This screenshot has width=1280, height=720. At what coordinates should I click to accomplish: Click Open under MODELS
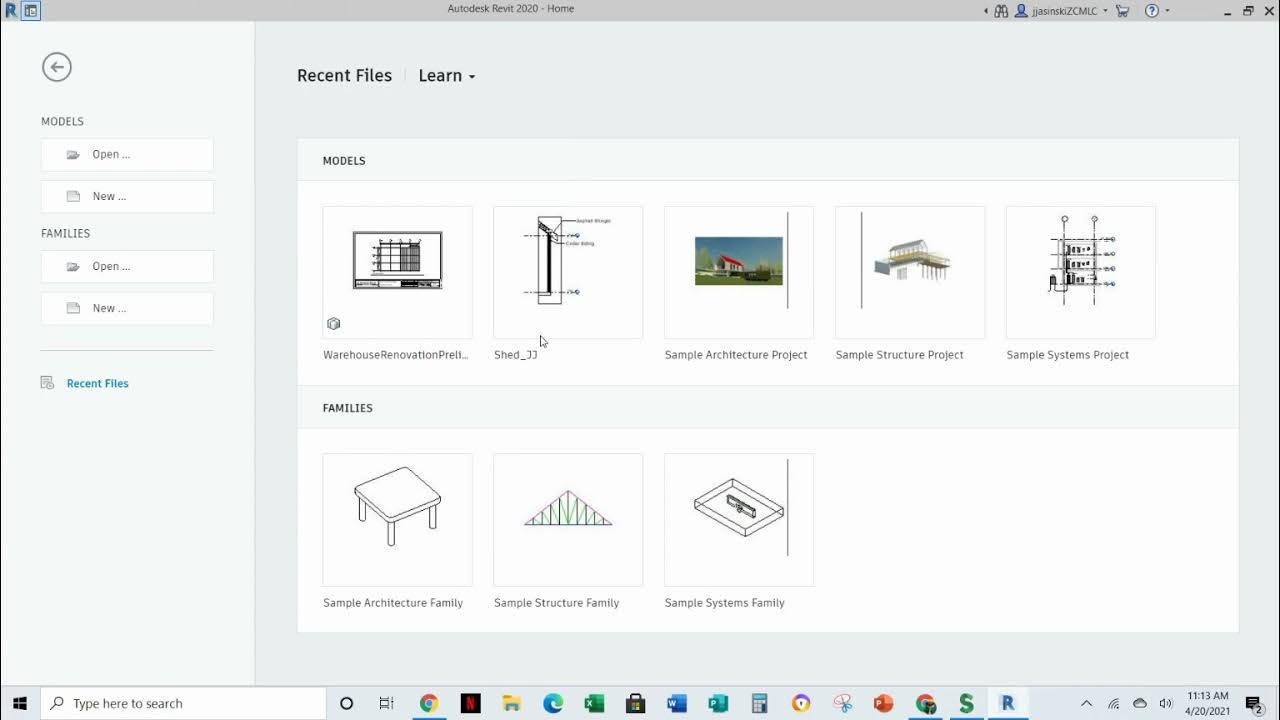[x=127, y=155]
